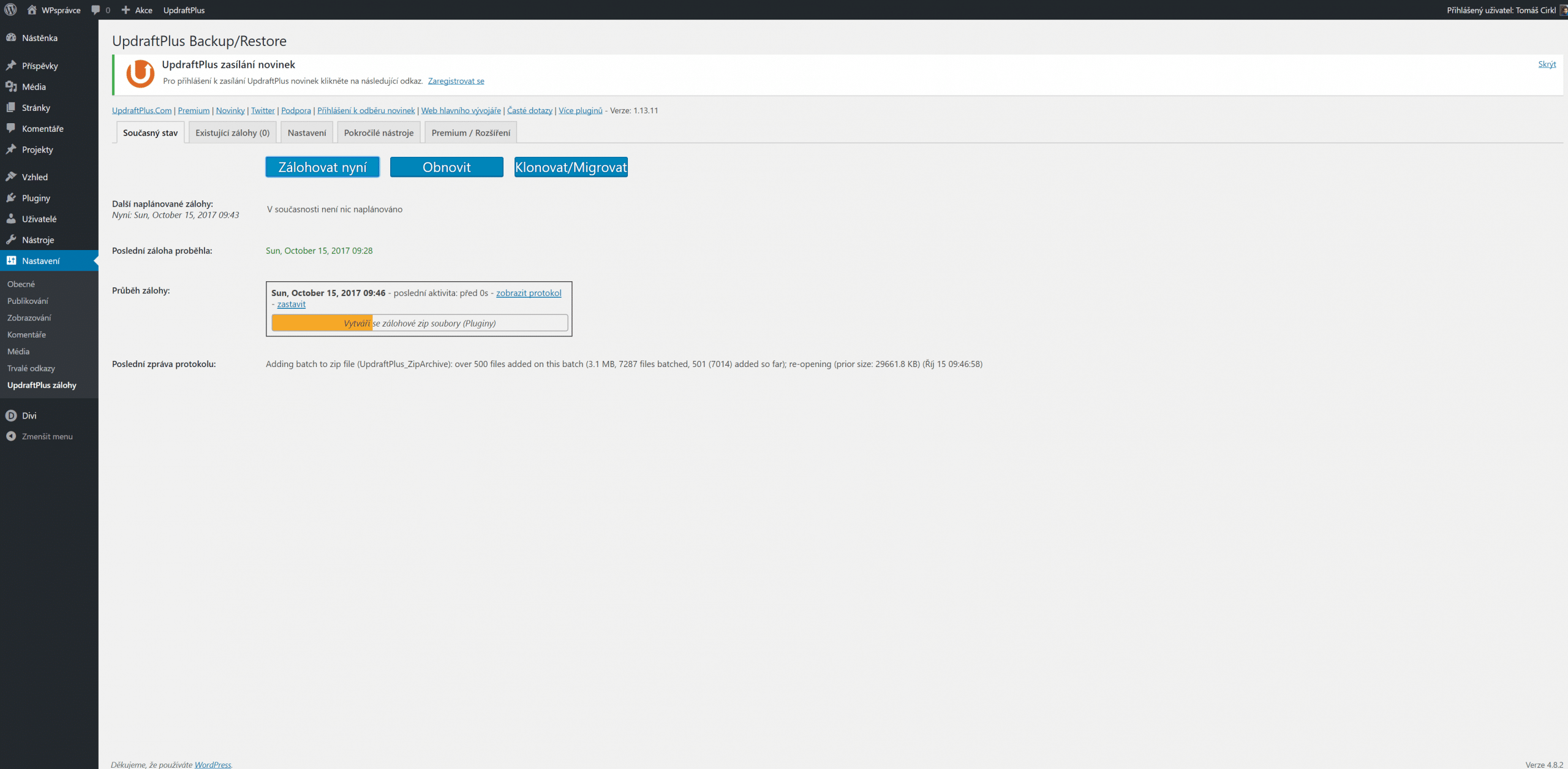Click the Média icon in sidebar
The height and width of the screenshot is (769, 1568).
click(11, 86)
